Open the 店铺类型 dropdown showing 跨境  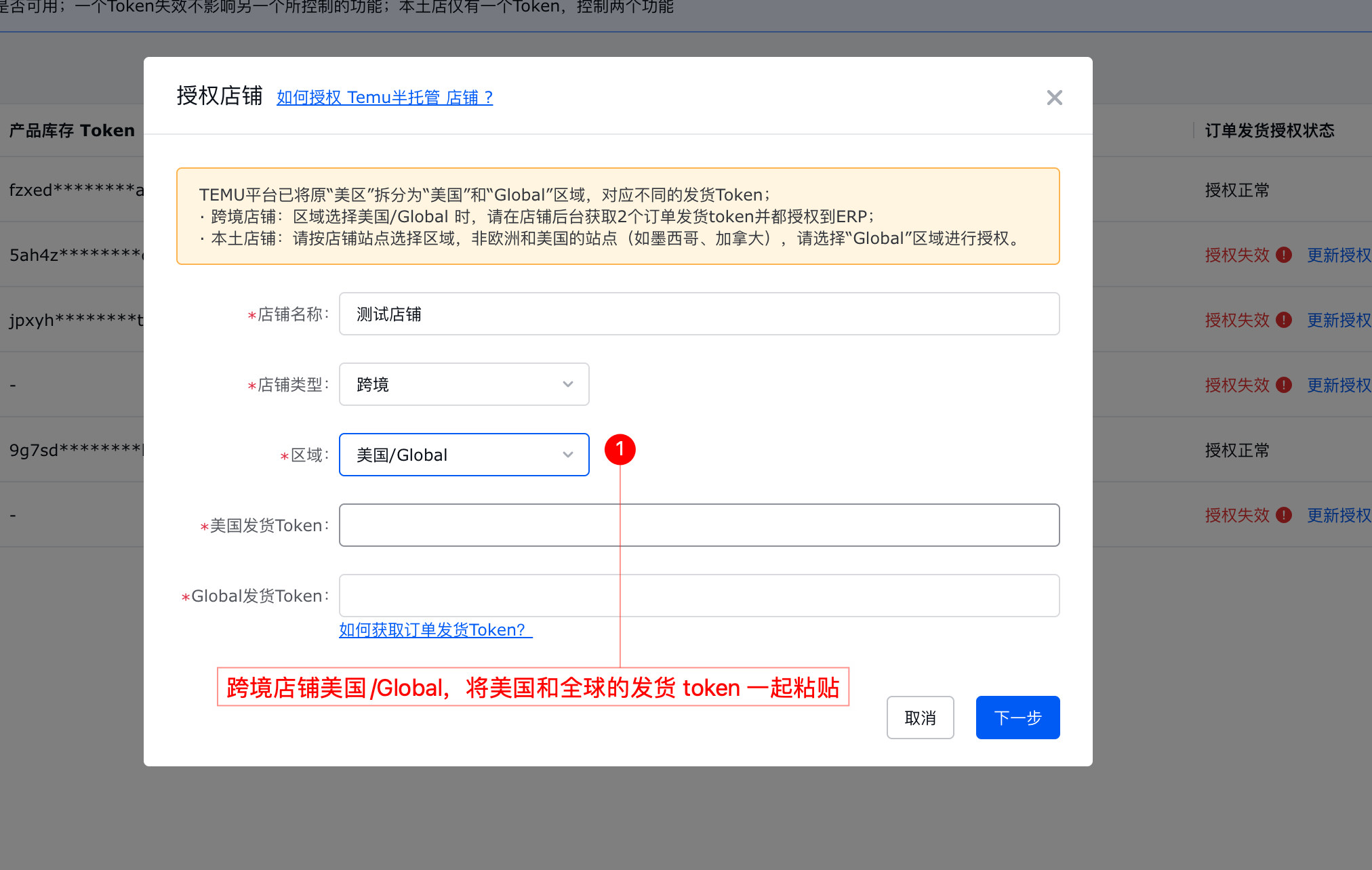[x=464, y=384]
